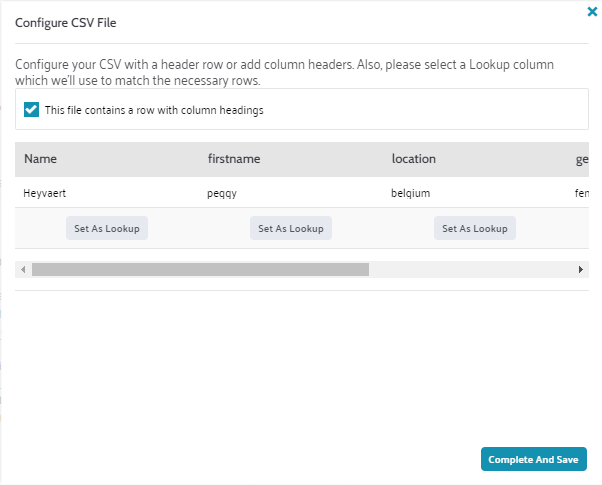Click the scrollbar's right arrow
Screen dimensions: 602x485
tap(580, 269)
